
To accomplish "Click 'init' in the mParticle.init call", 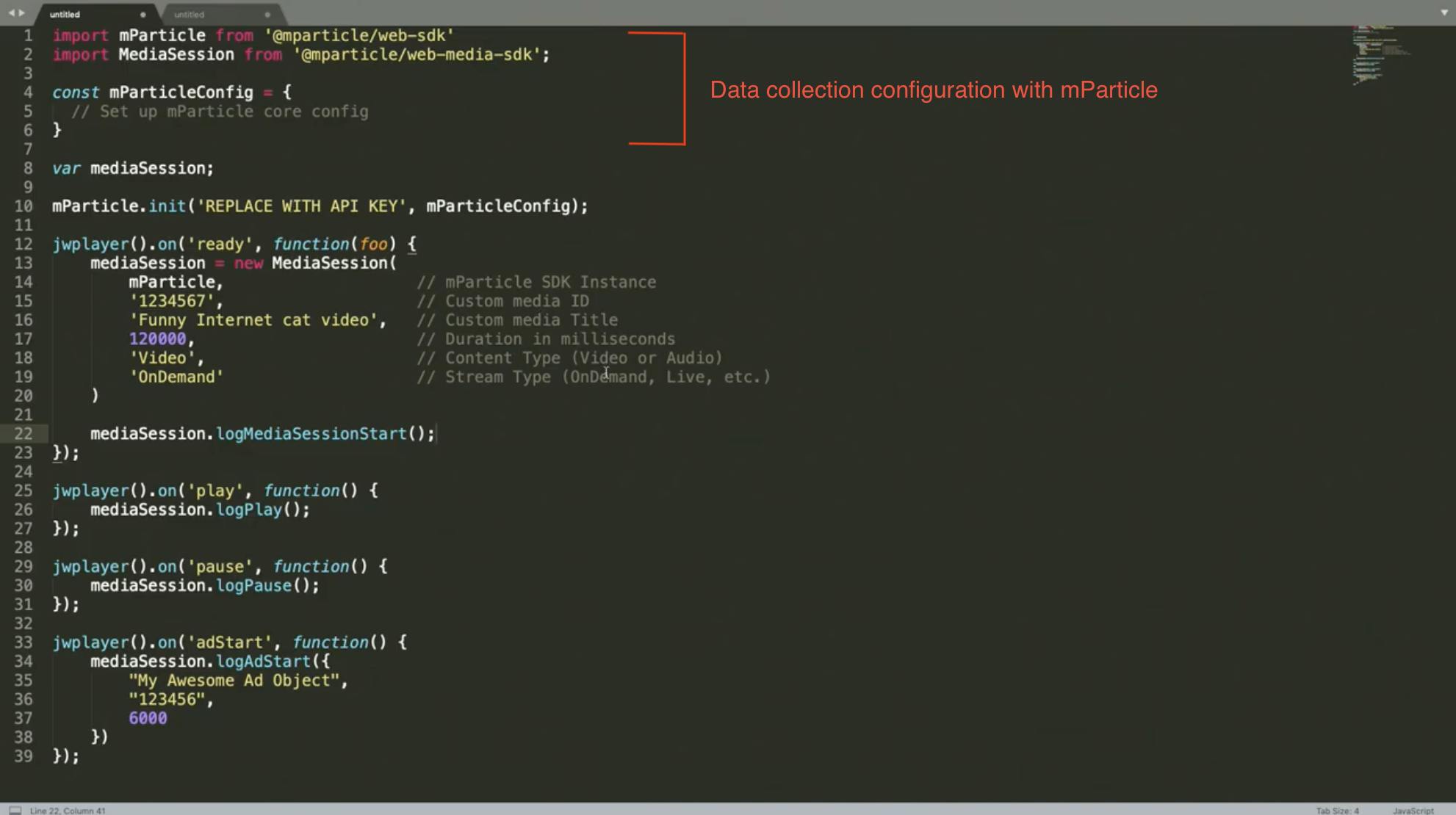I will [x=167, y=206].
